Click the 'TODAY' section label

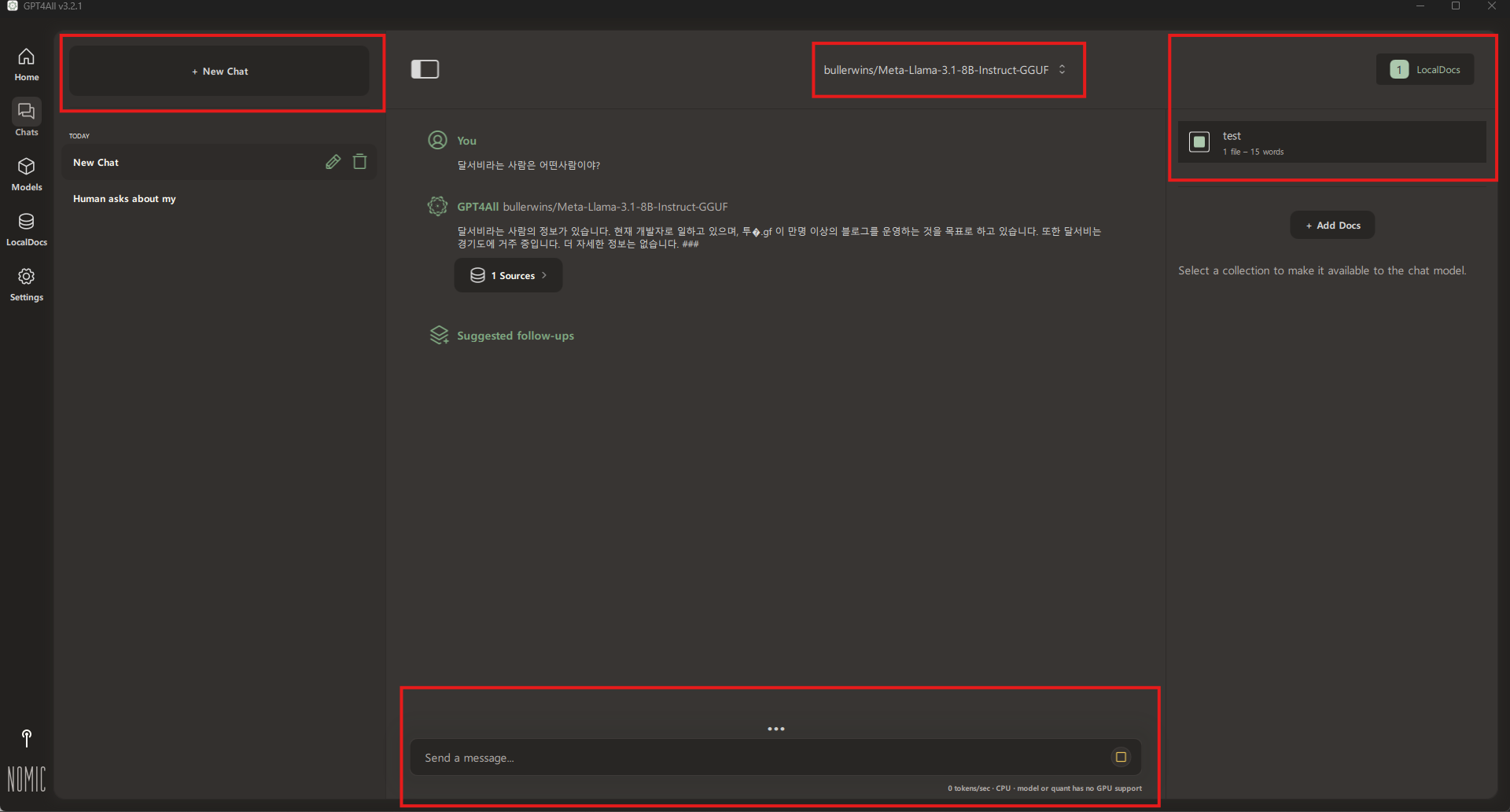79,136
